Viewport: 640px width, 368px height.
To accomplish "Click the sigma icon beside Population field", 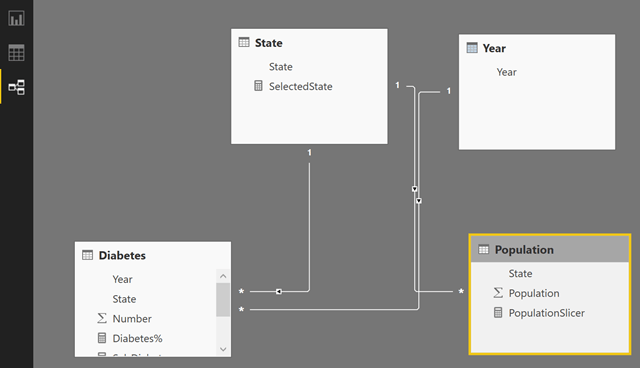I will (498, 293).
